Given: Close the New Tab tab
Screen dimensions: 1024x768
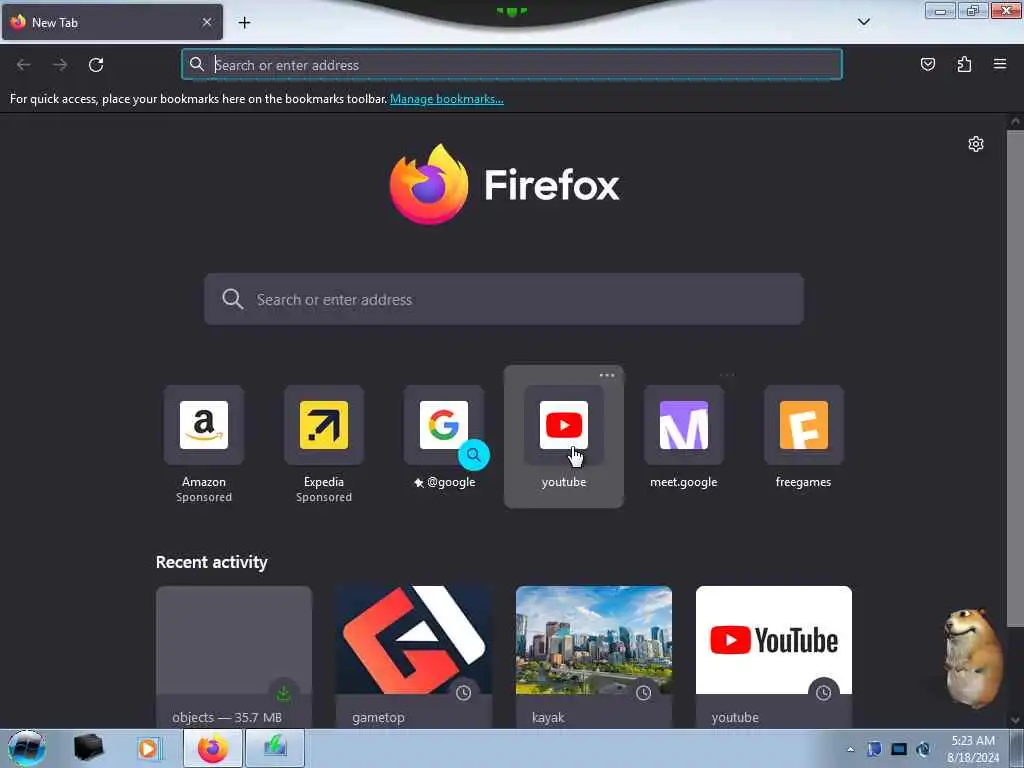Looking at the screenshot, I should tap(206, 22).
